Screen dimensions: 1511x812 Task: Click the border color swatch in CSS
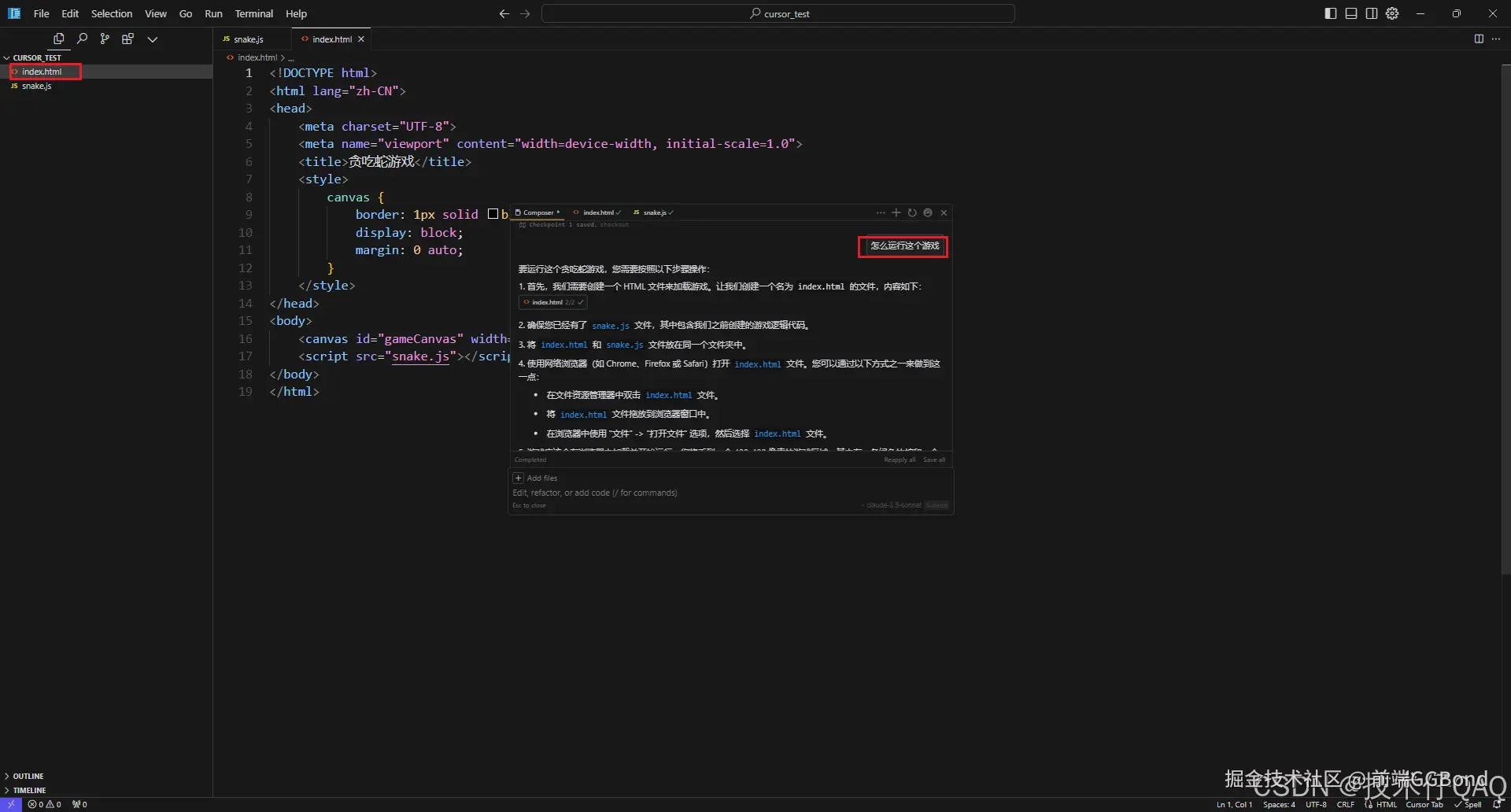pyautogui.click(x=493, y=214)
